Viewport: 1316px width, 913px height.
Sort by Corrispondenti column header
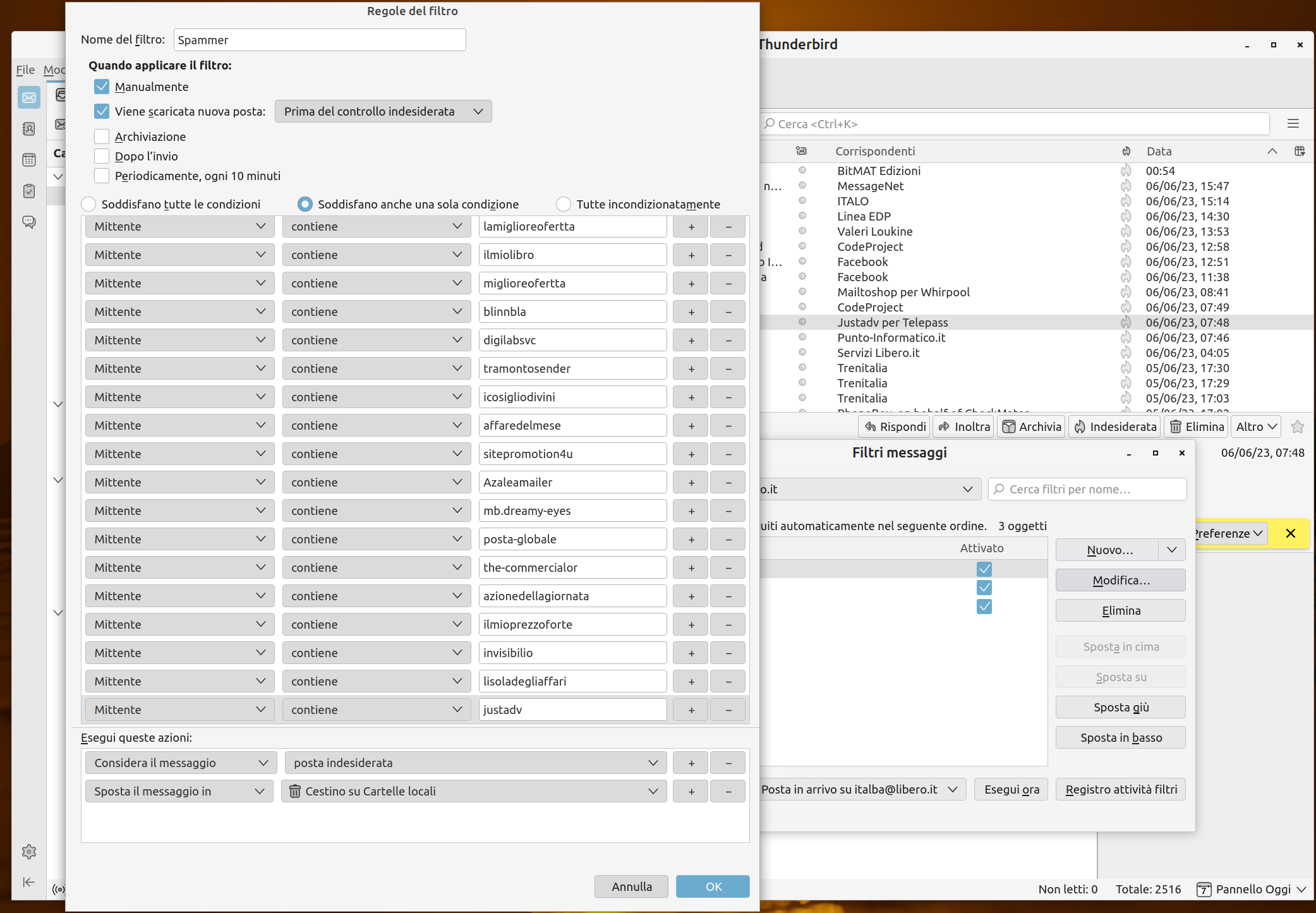(875, 151)
